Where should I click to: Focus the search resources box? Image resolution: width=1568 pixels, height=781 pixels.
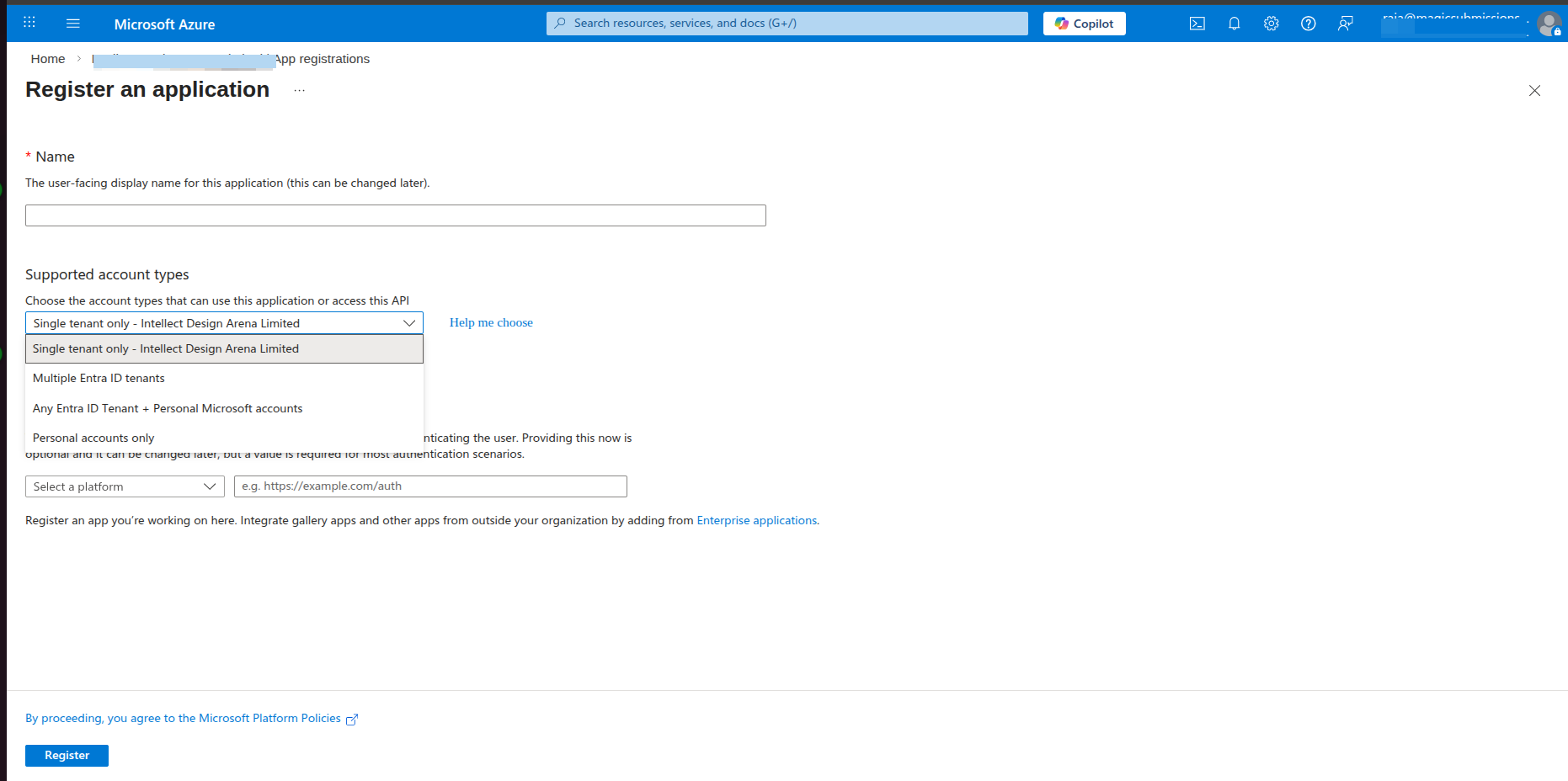pos(787,24)
